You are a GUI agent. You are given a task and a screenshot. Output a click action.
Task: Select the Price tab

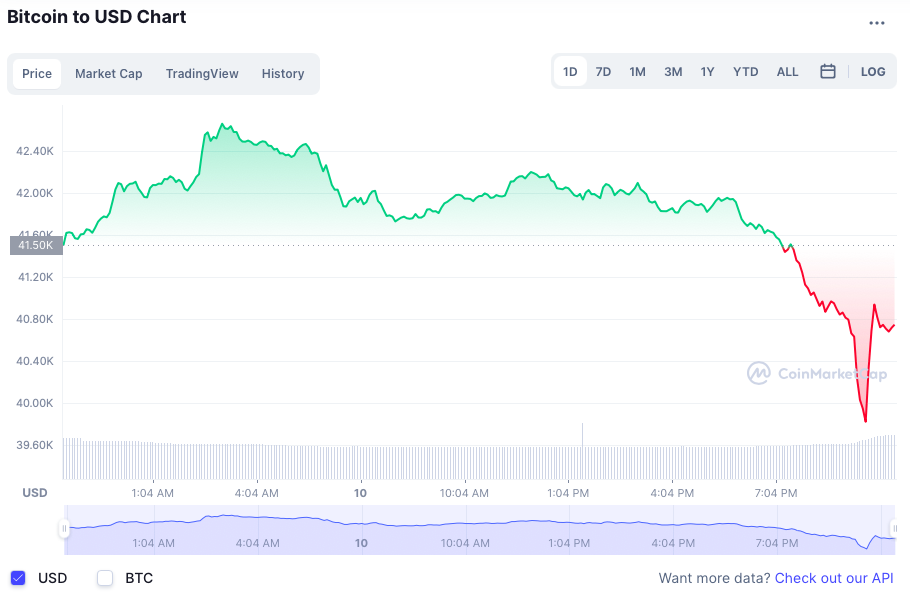(x=37, y=74)
